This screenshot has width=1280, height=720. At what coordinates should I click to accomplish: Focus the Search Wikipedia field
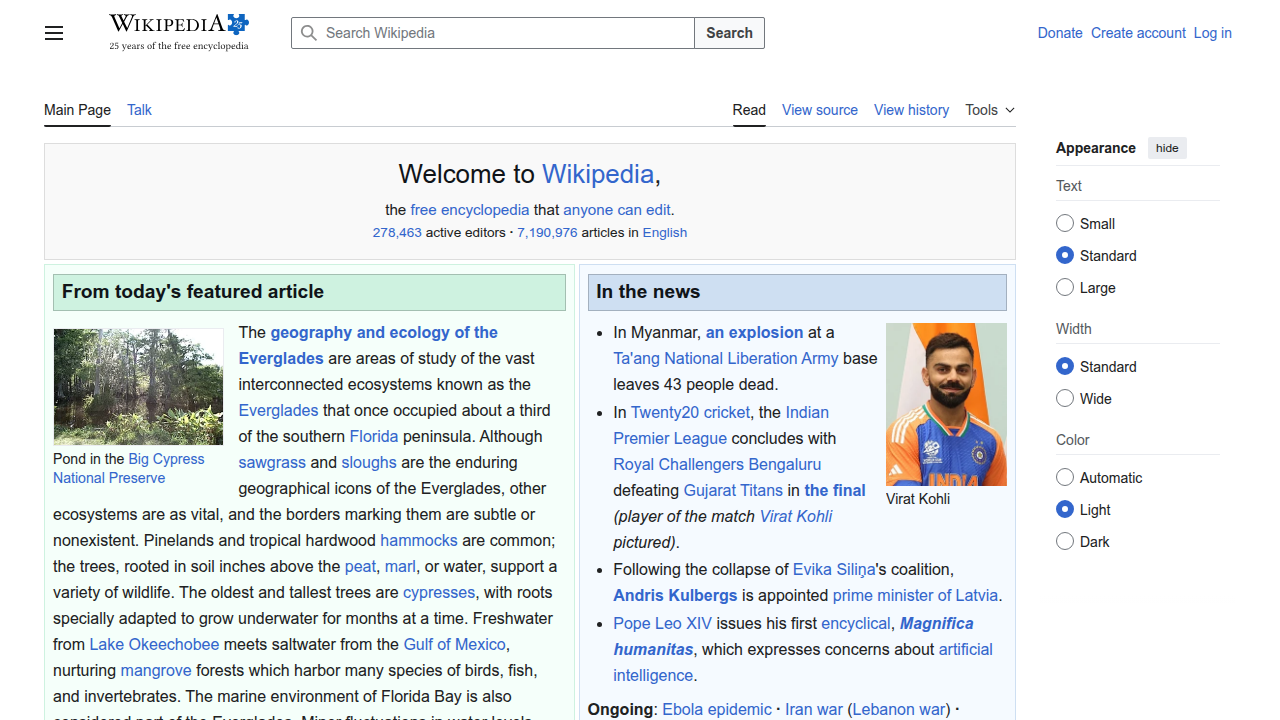point(493,33)
